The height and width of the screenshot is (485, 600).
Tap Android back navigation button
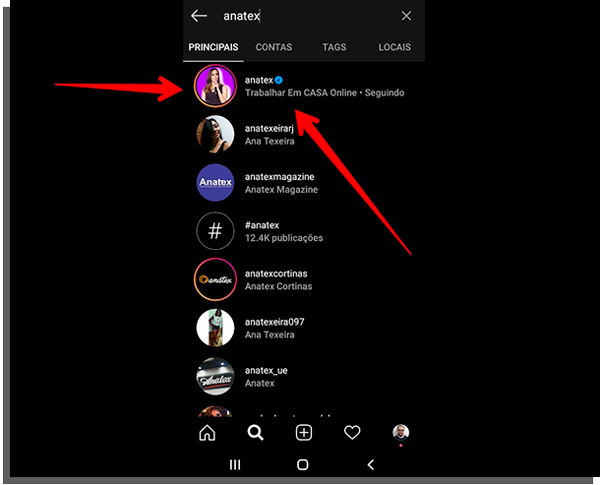[370, 465]
